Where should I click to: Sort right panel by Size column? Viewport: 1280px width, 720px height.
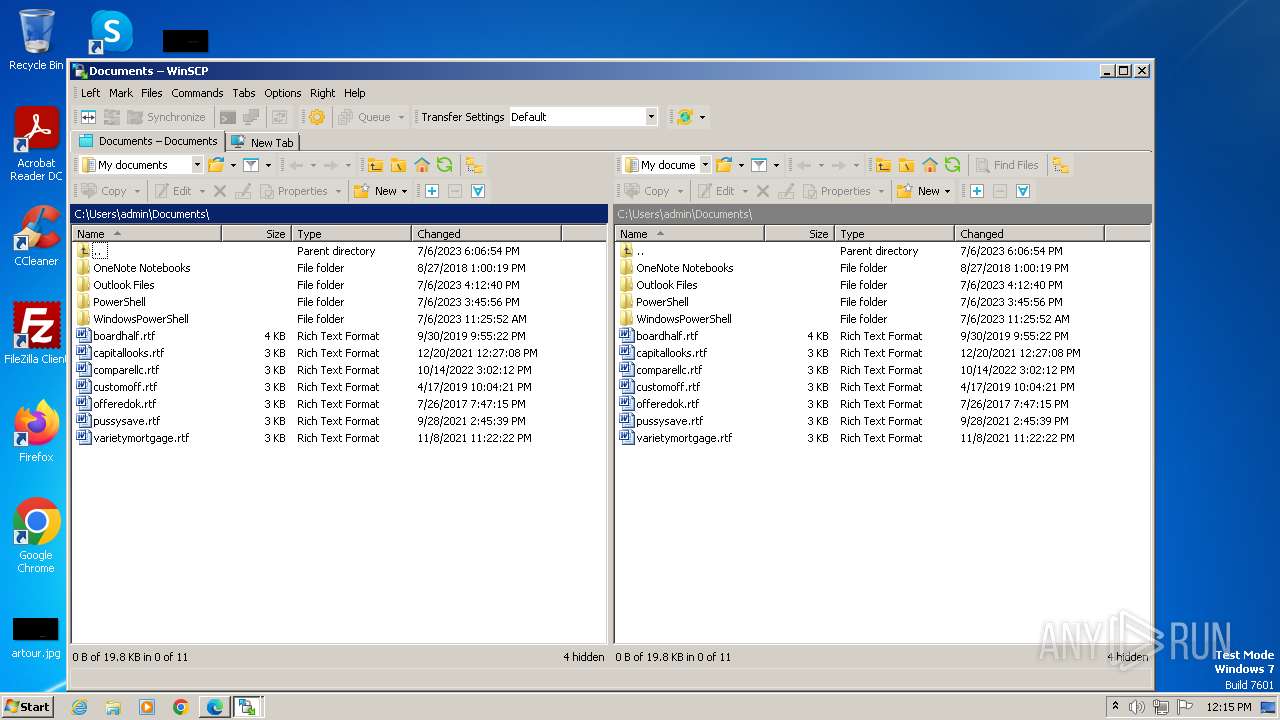point(799,234)
